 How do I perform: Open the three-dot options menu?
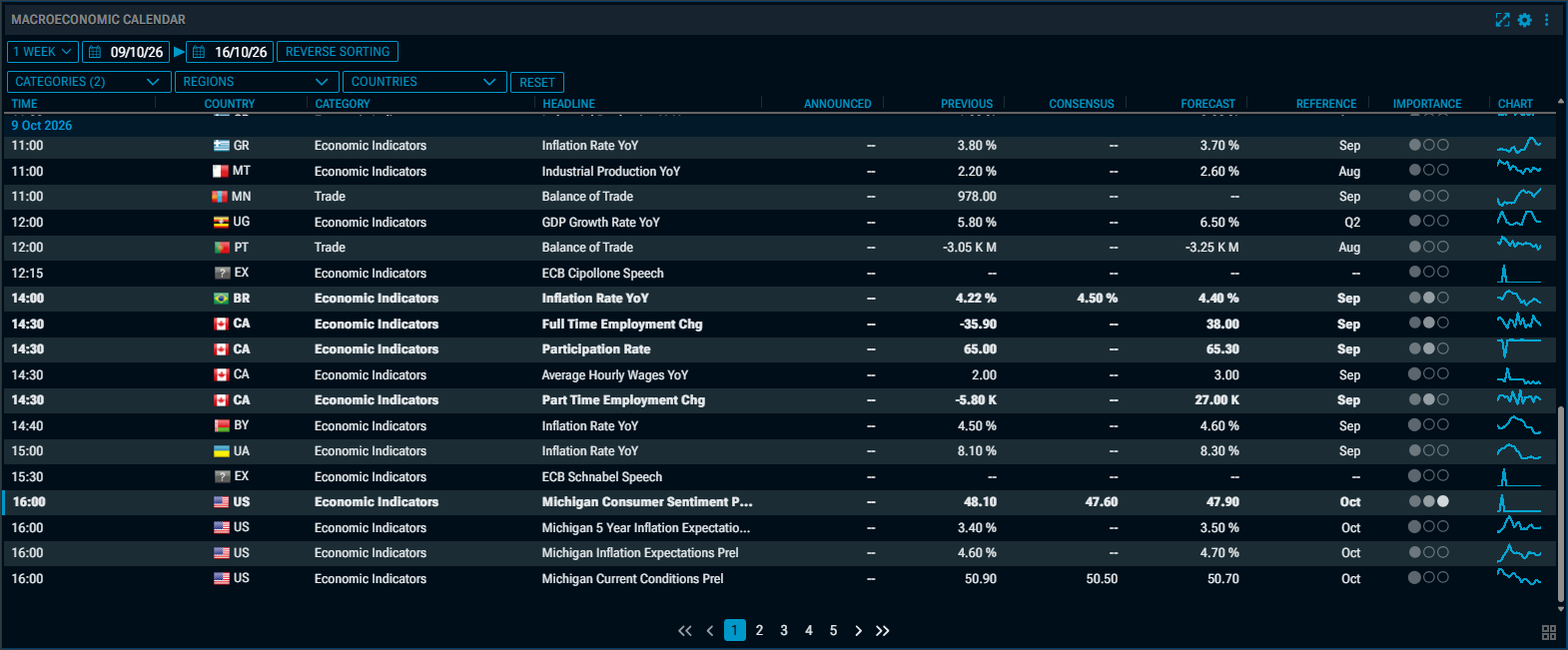[1547, 20]
